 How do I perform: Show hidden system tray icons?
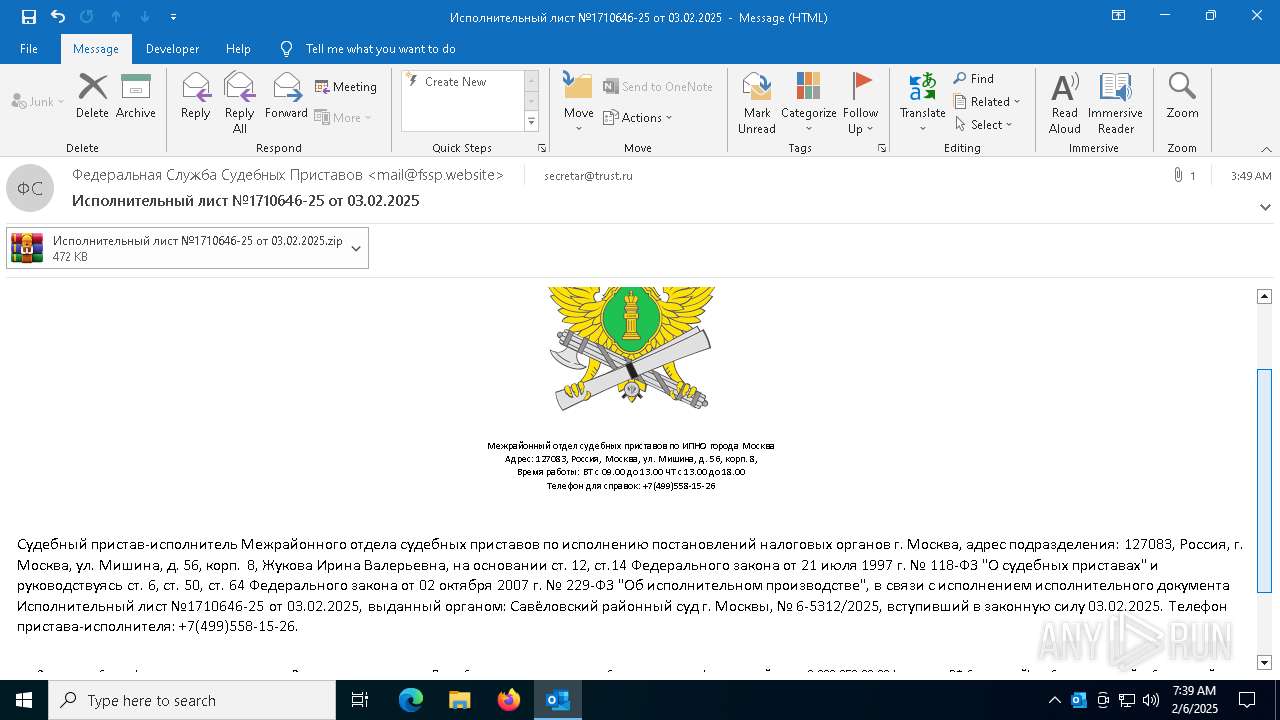[1054, 700]
